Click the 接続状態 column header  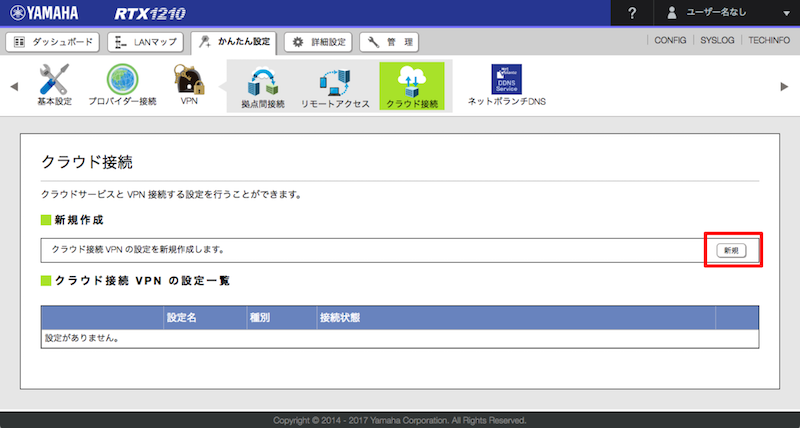coord(340,317)
